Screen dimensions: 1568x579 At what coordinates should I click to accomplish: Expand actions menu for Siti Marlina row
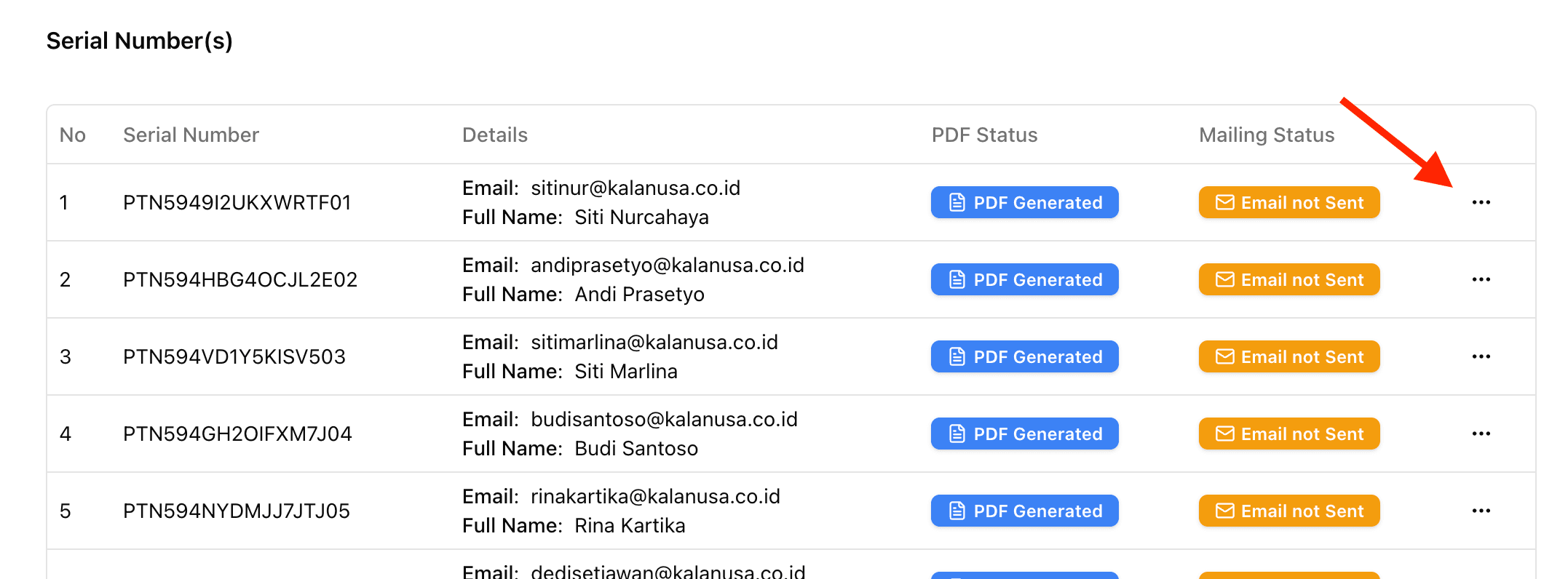tap(1481, 356)
